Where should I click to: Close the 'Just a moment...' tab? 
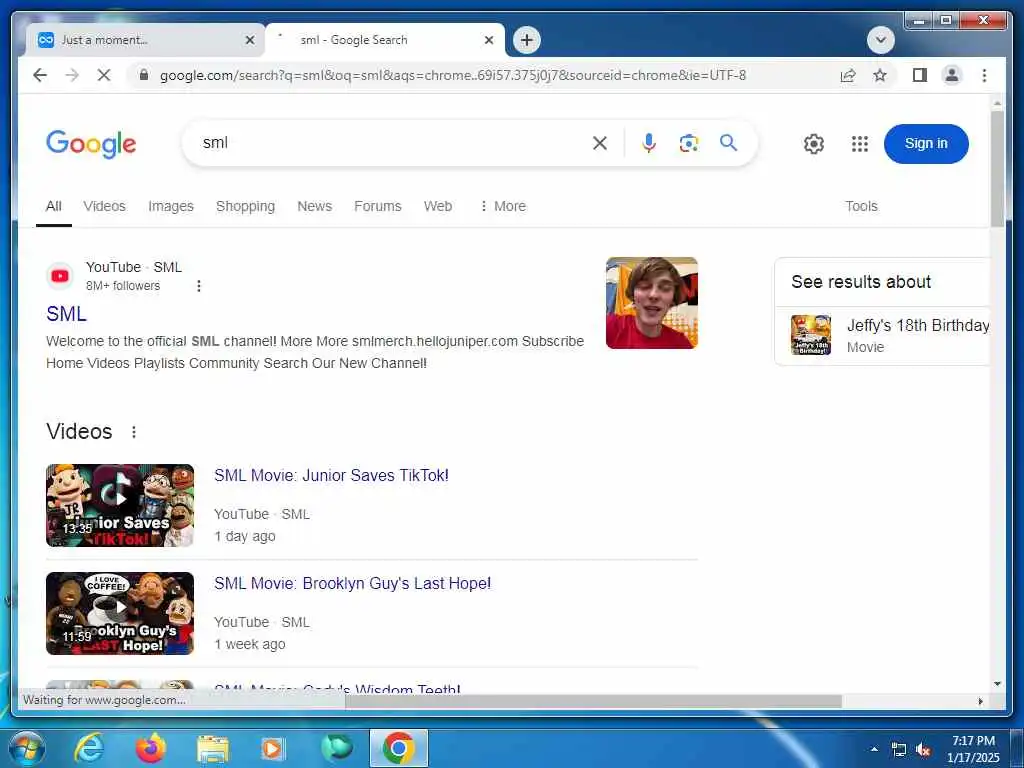click(x=249, y=40)
